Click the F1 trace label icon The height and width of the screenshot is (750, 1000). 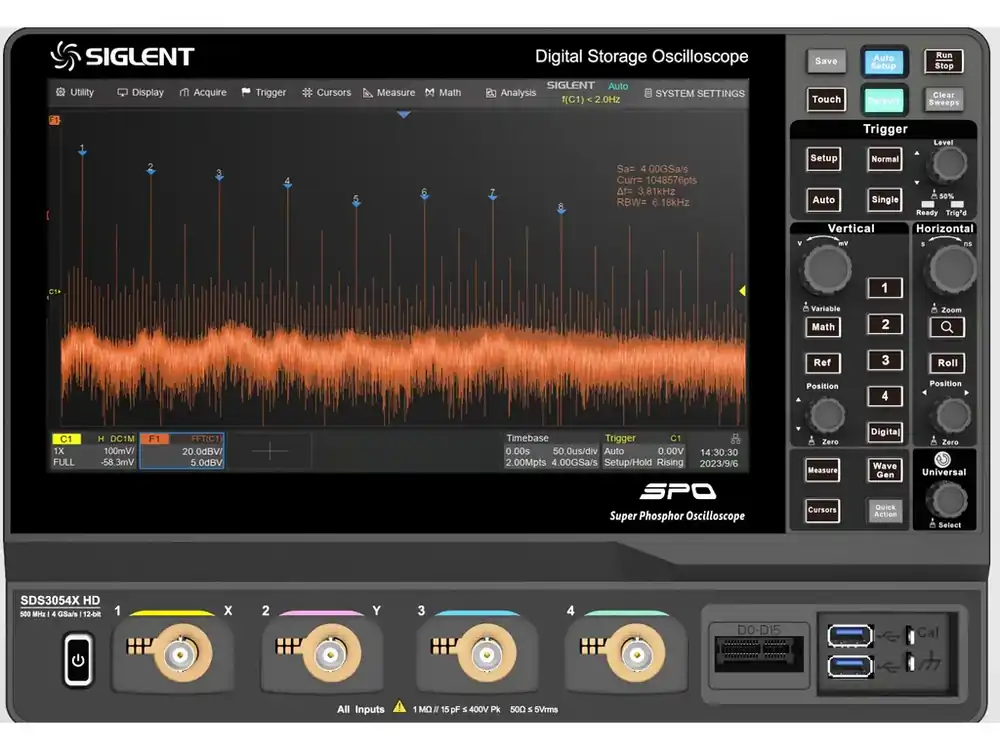coord(54,120)
